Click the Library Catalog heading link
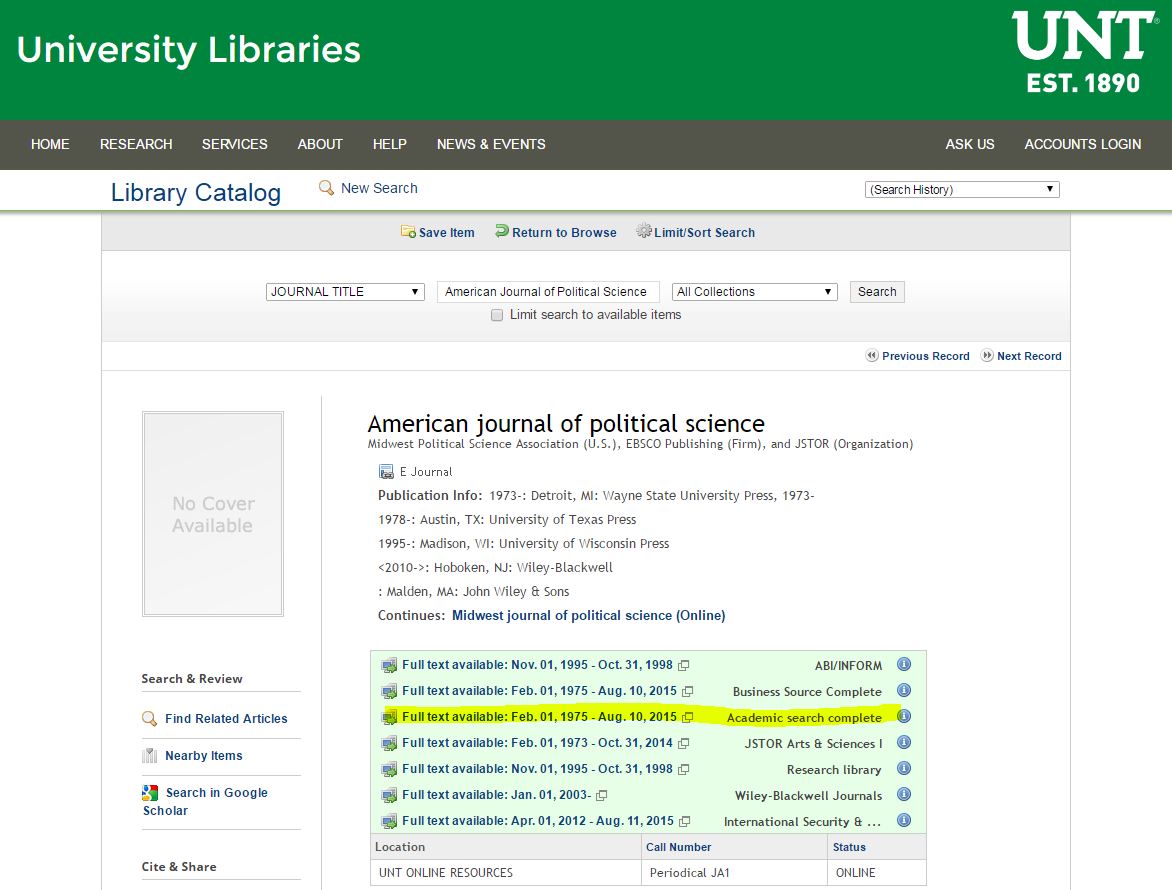The image size is (1172, 890). coord(196,192)
